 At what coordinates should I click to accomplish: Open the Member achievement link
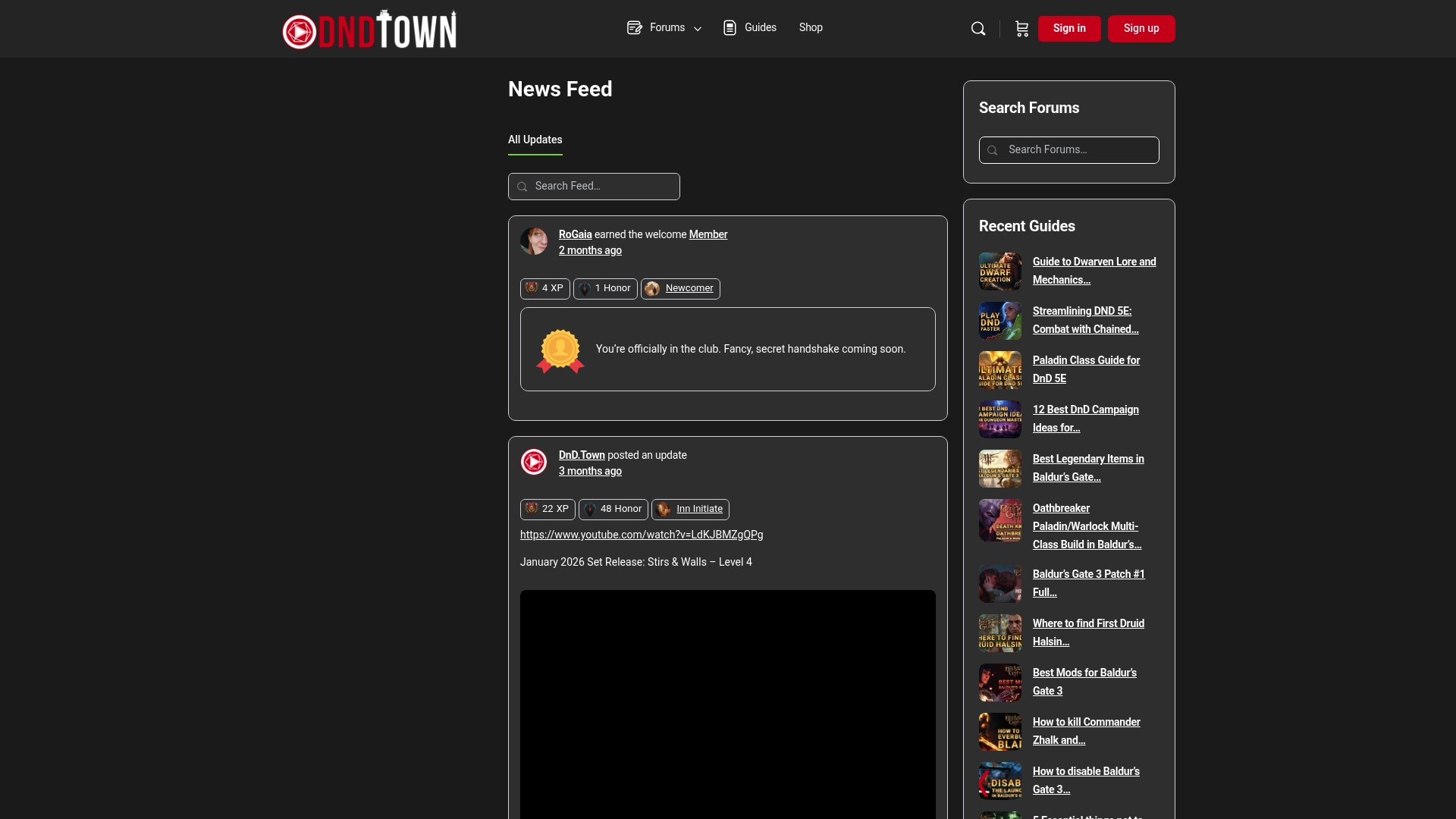[708, 235]
